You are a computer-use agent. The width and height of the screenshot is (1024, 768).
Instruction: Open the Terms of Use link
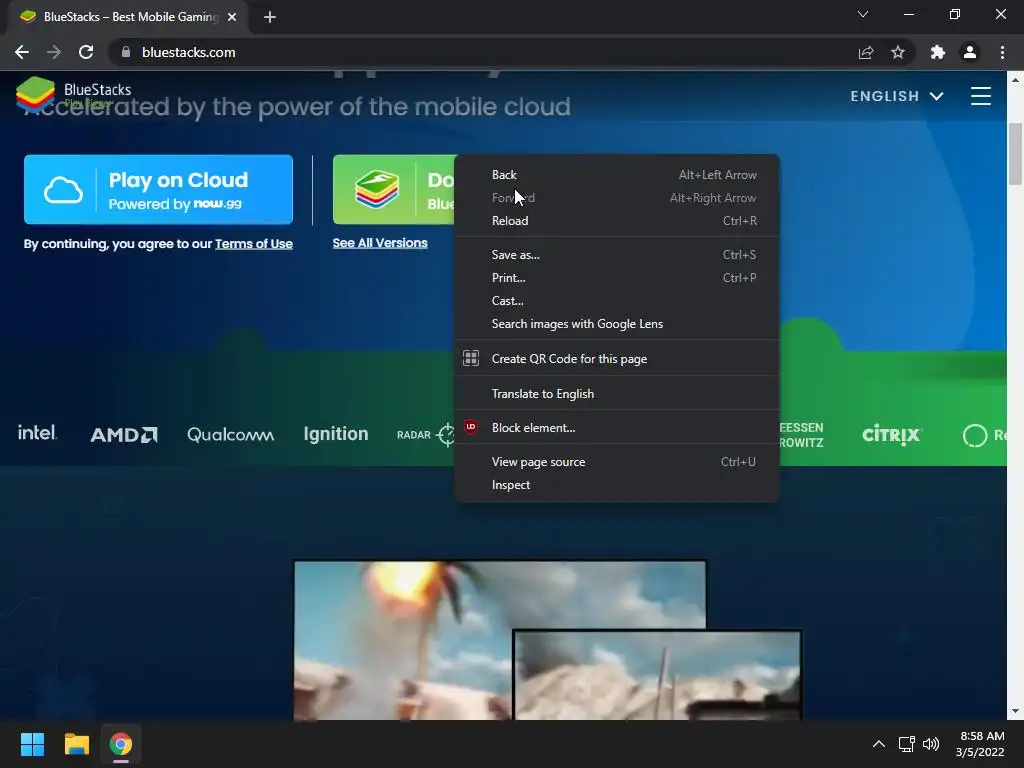[254, 244]
